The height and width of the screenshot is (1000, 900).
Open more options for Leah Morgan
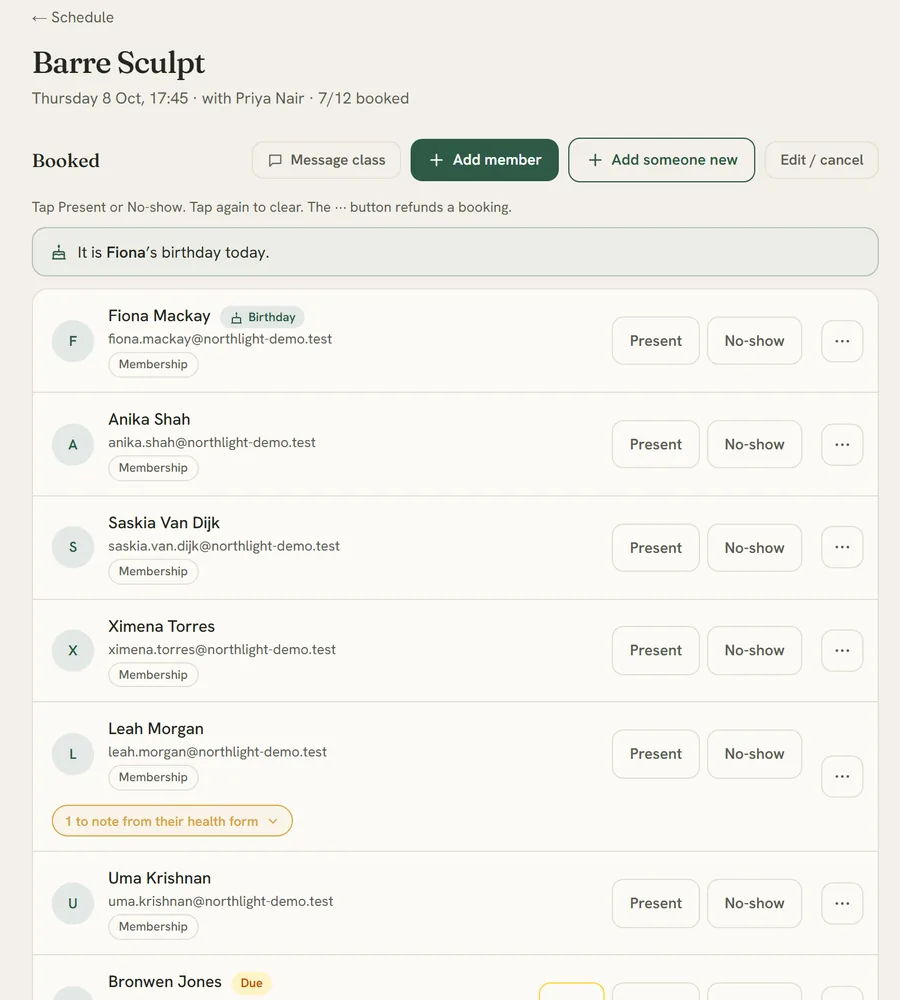coord(842,776)
